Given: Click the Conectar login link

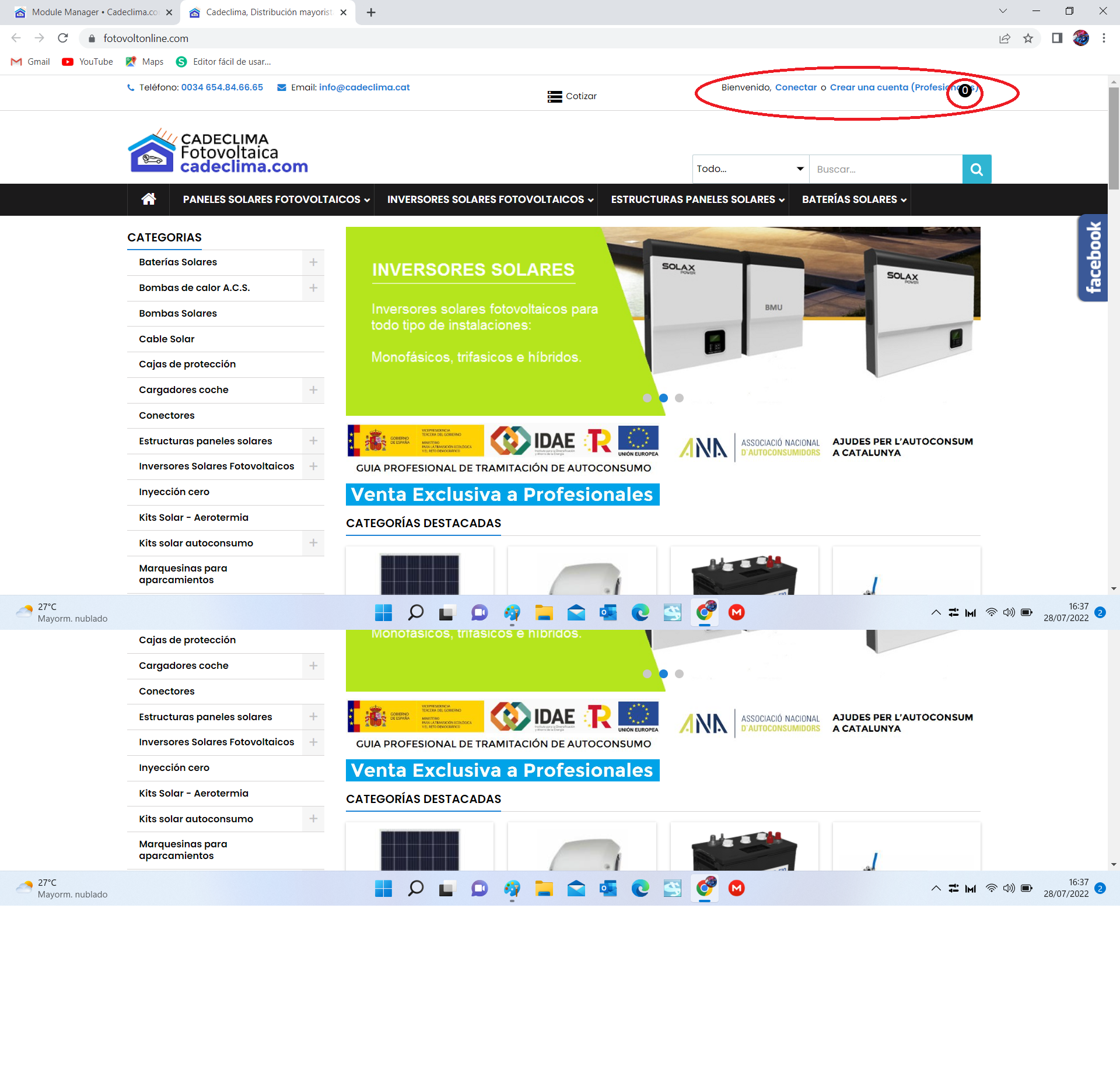Looking at the screenshot, I should coord(796,87).
